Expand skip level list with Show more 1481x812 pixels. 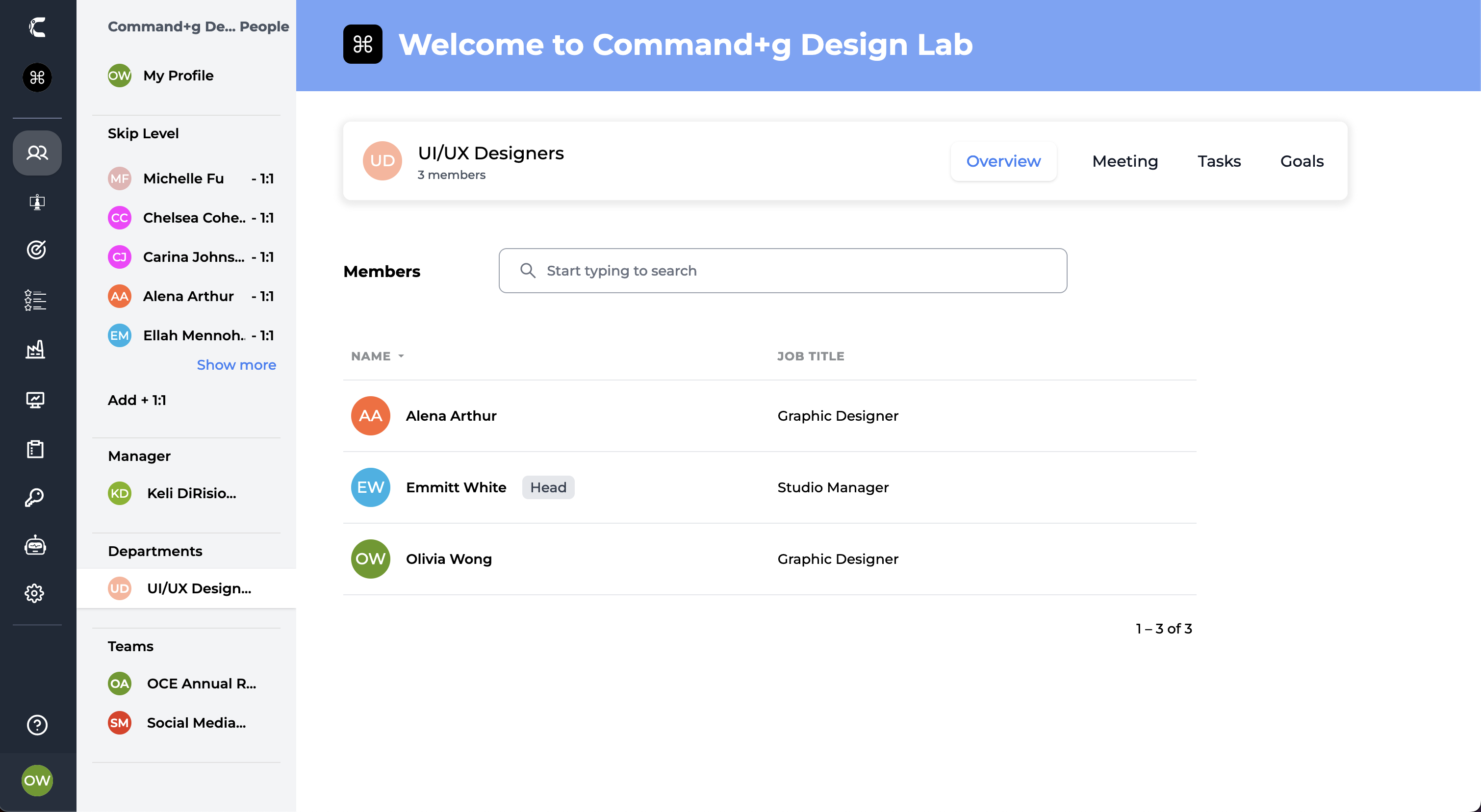(236, 365)
